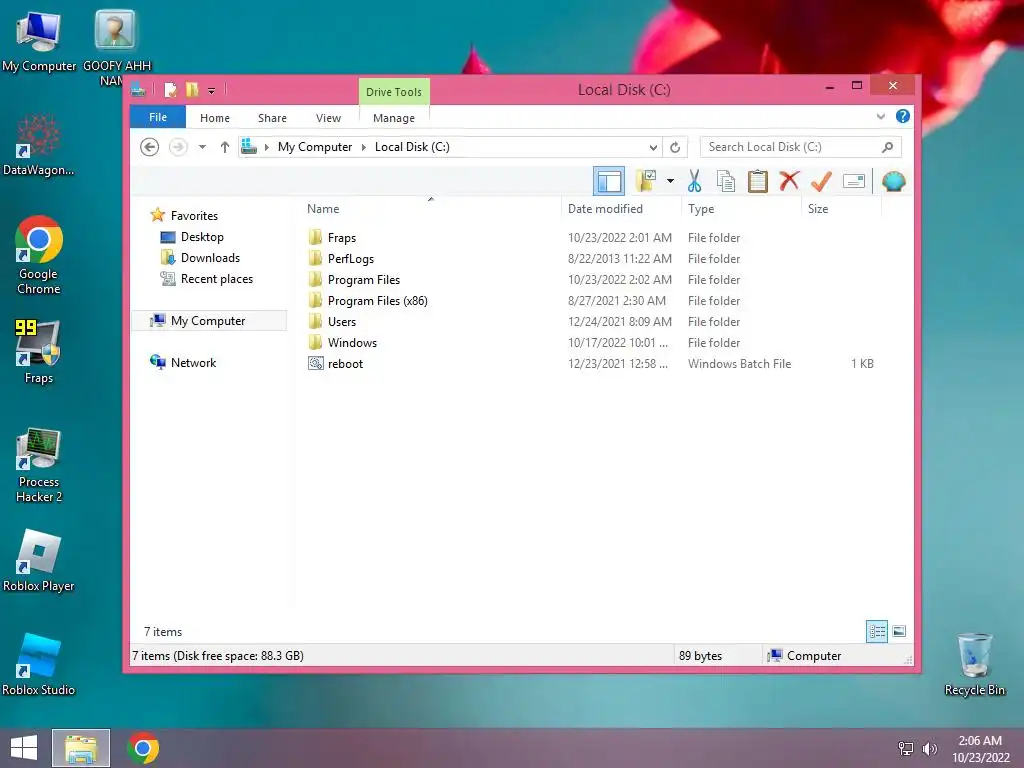This screenshot has height=768, width=1024.
Task: Click Google Chrome on the taskbar
Action: tap(143, 748)
